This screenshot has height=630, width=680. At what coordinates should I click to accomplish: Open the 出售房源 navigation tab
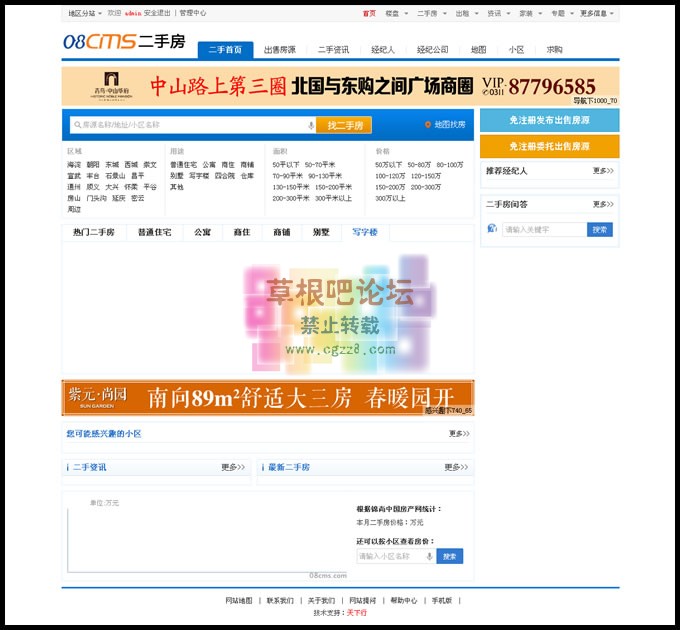(280, 50)
